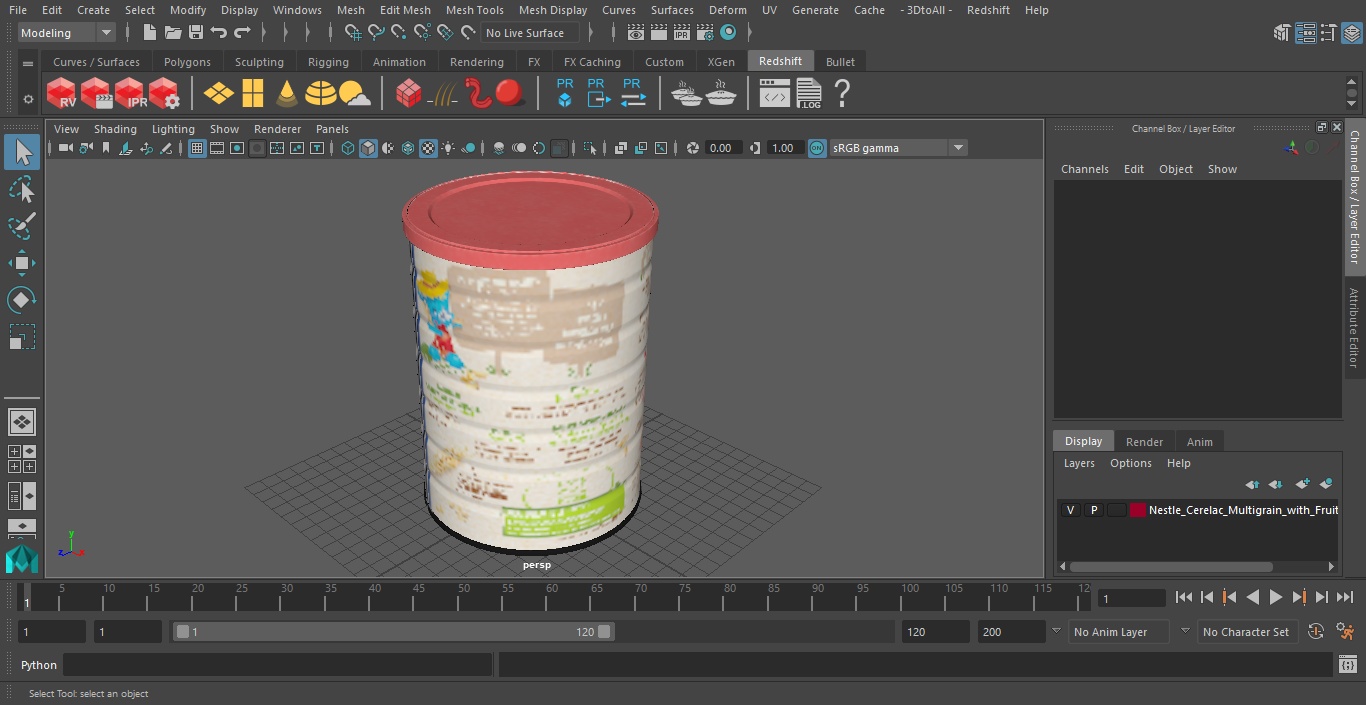
Task: Toggle viewport color management sRGB button
Action: pyautogui.click(x=817, y=148)
